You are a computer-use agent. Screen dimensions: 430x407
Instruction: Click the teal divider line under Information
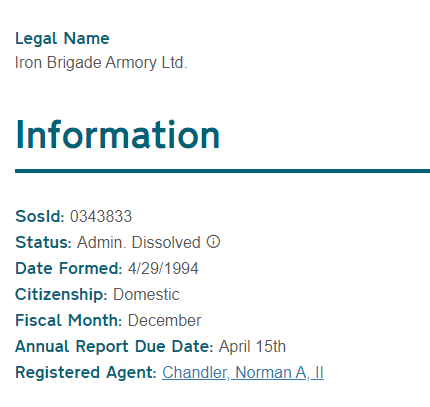coord(222,171)
